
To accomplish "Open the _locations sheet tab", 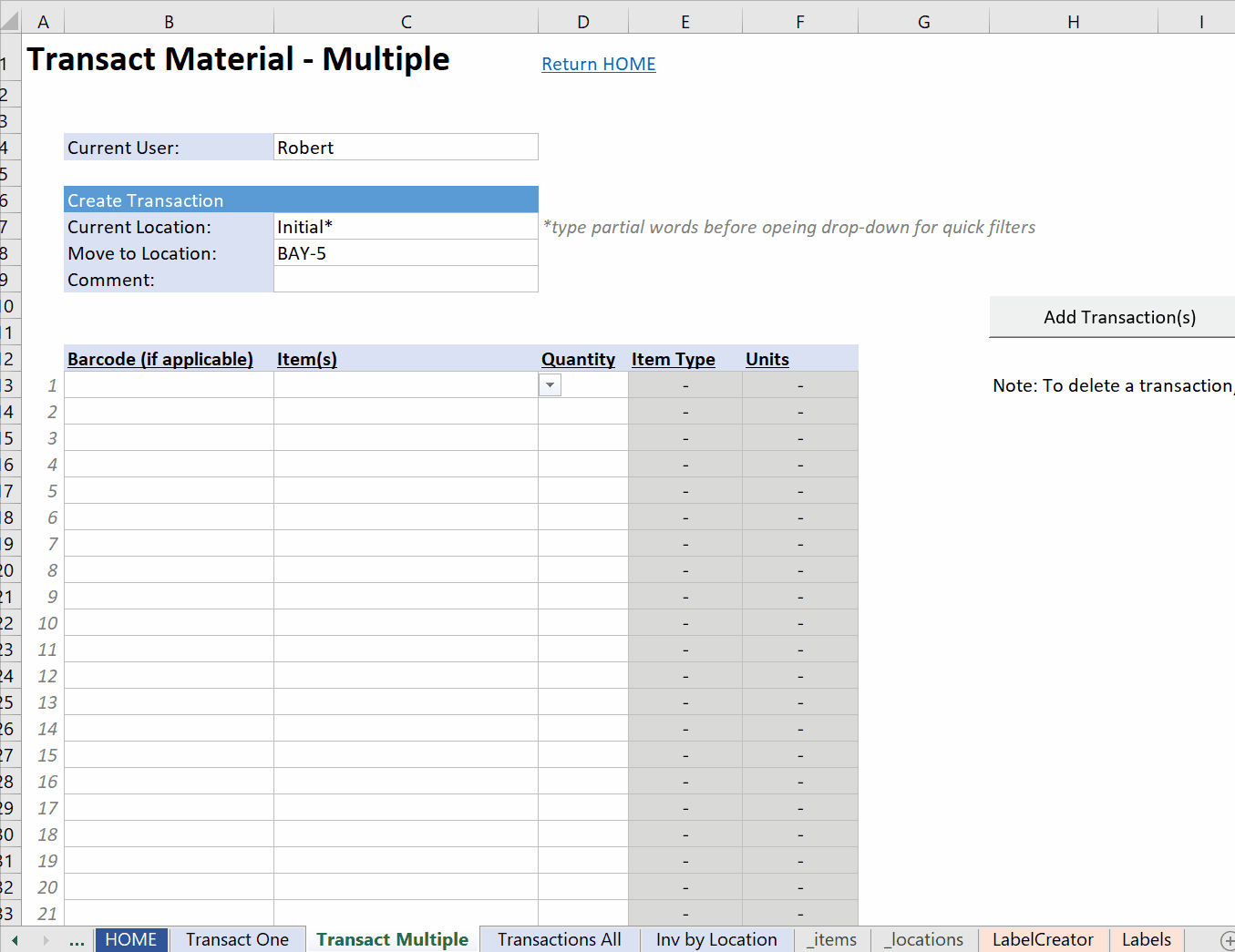I will [923, 939].
